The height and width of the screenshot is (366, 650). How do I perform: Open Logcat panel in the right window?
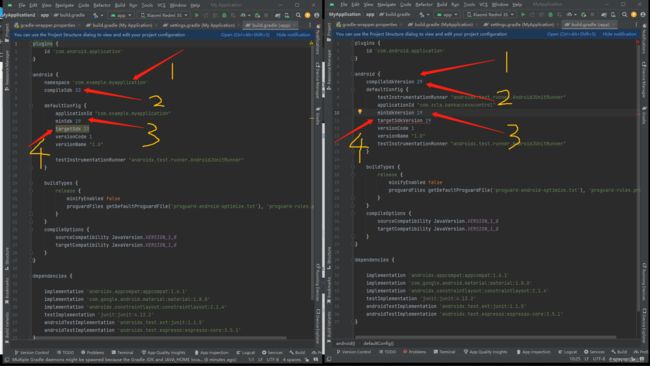[568, 351]
